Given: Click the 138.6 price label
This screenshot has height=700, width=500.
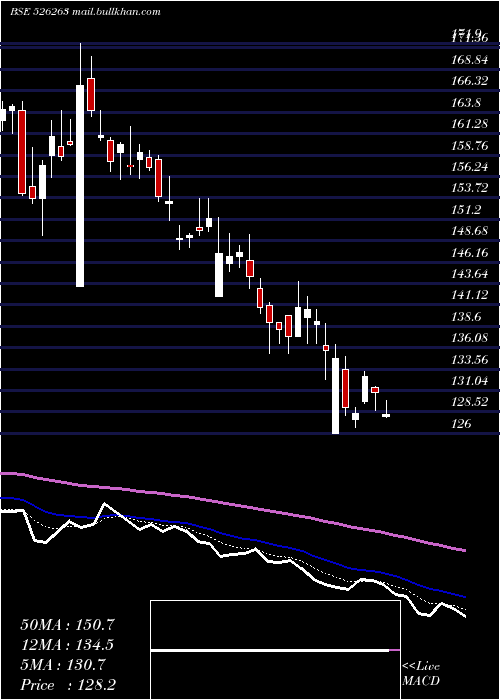Looking at the screenshot, I should coord(466,317).
